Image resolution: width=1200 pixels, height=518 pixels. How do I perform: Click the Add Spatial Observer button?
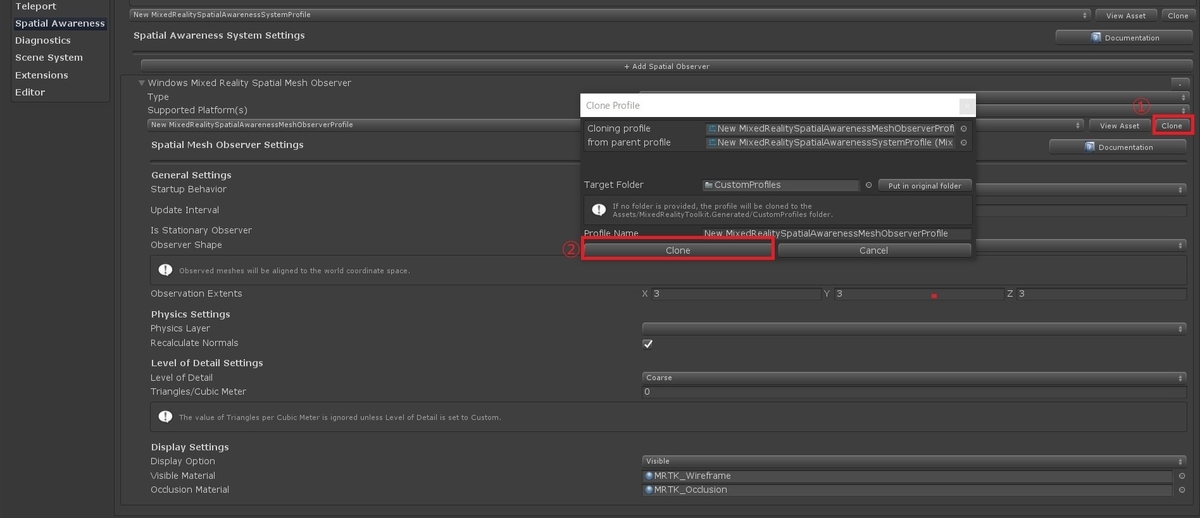point(666,66)
